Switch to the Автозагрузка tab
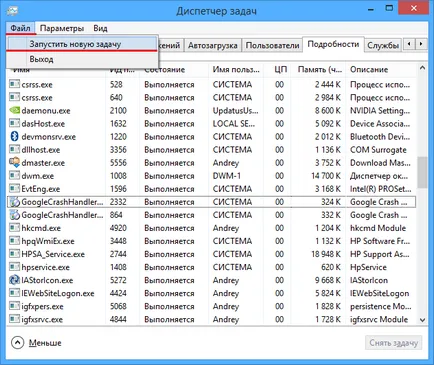 212,45
